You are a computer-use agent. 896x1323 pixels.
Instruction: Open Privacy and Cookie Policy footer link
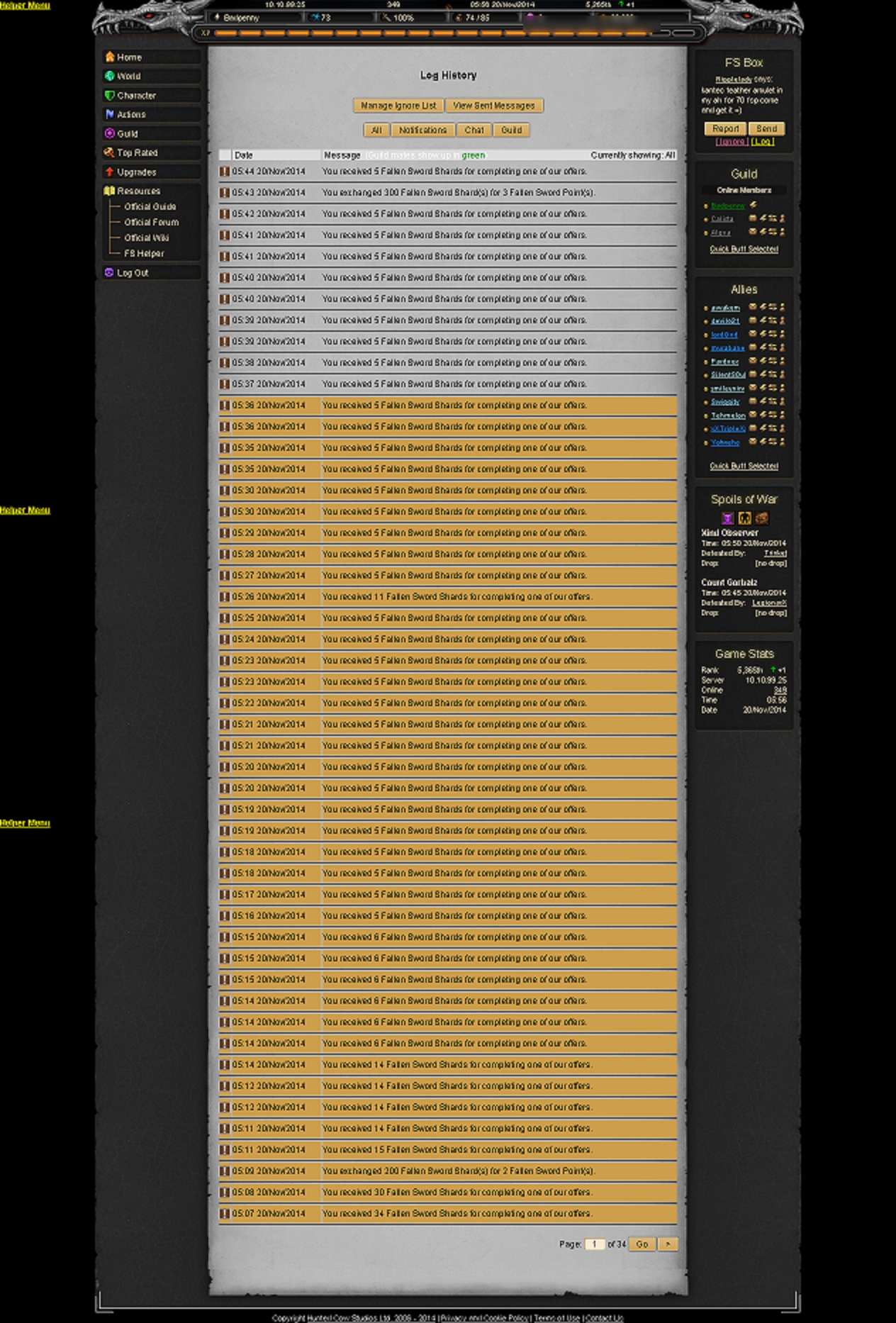(x=484, y=1318)
